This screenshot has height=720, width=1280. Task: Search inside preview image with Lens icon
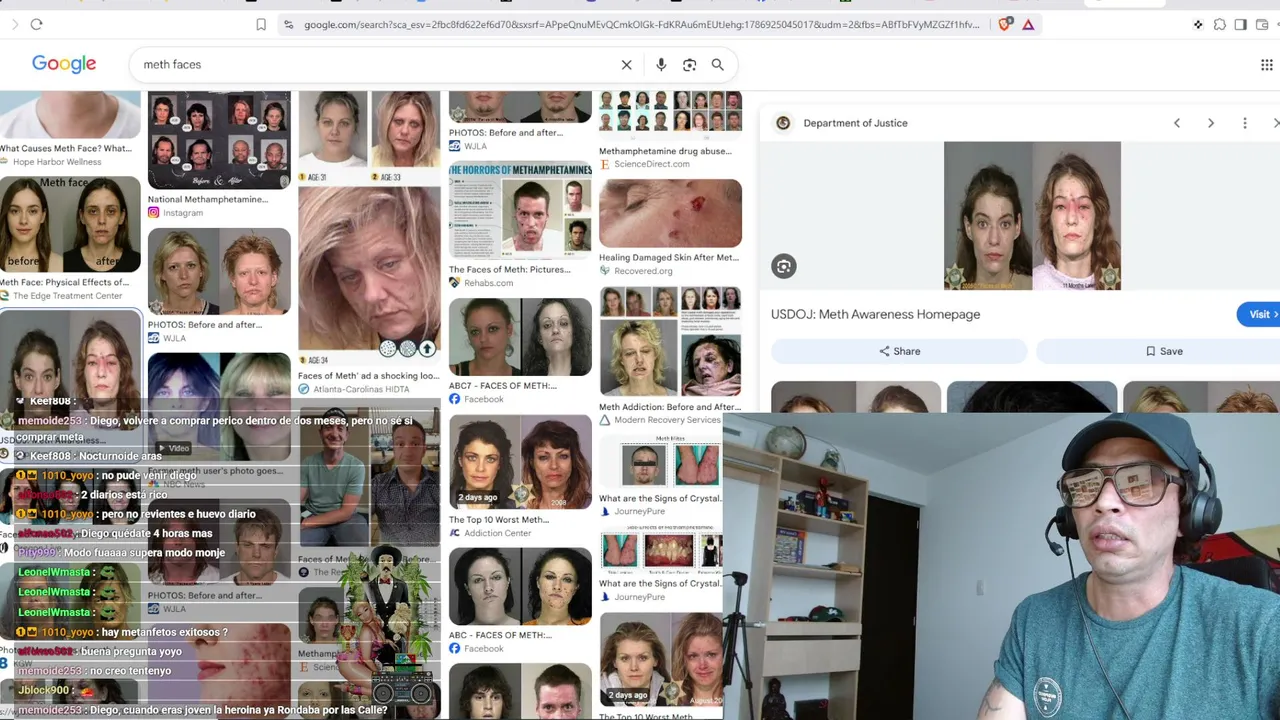click(783, 266)
